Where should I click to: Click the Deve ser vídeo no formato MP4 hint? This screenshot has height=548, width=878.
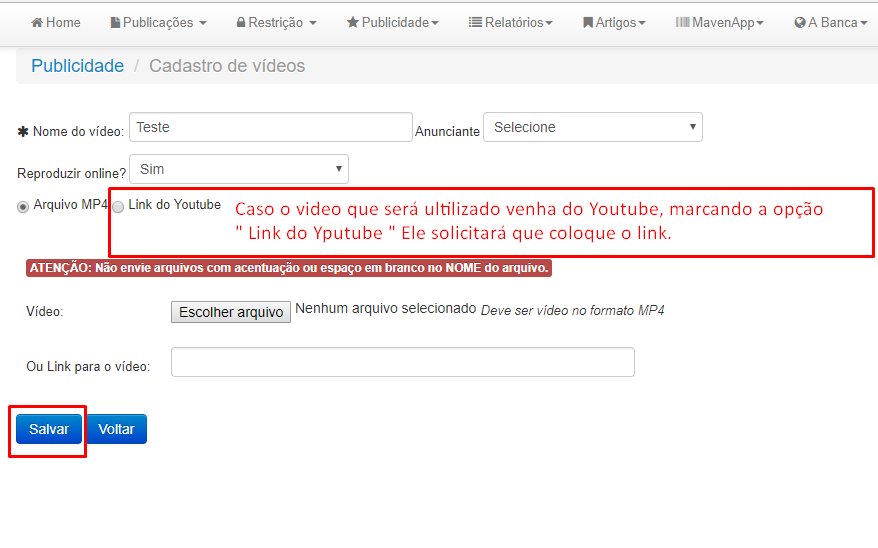click(x=572, y=311)
